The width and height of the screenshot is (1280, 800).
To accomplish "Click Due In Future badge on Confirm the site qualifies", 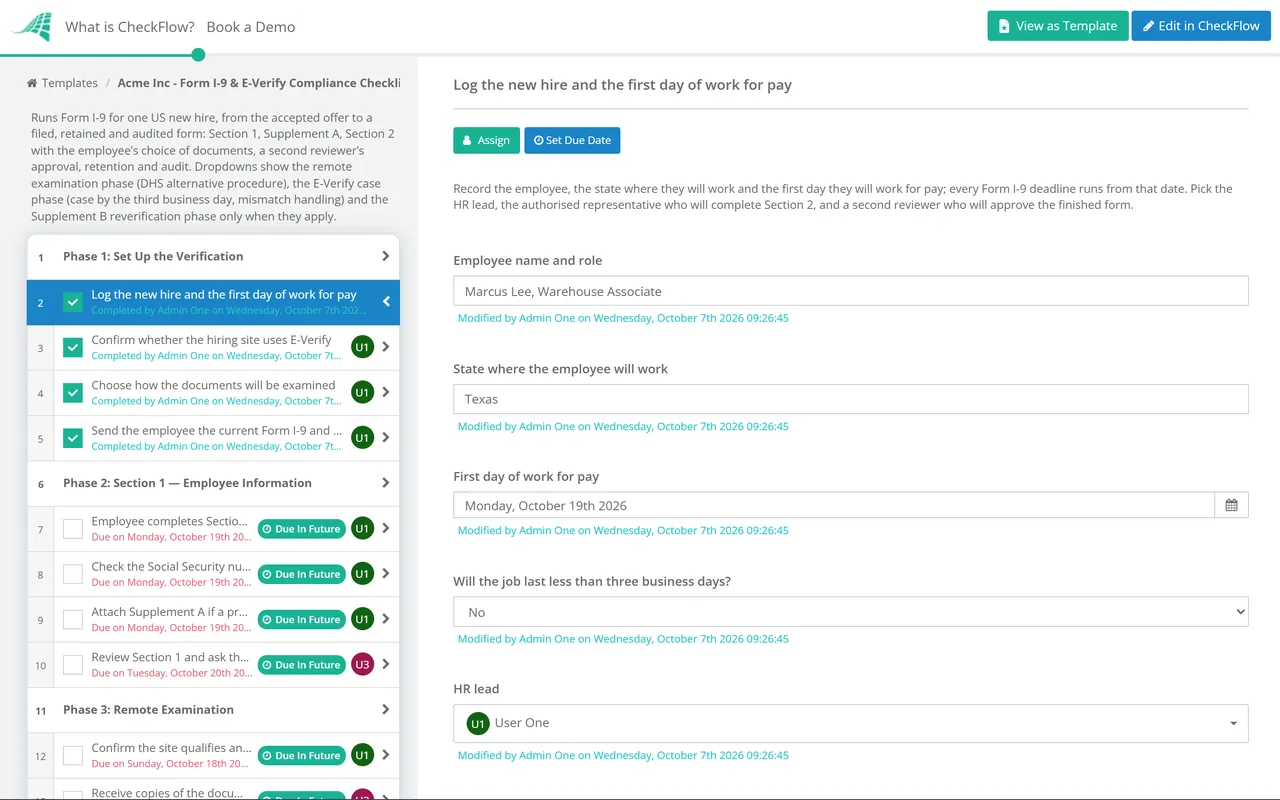I will (301, 756).
